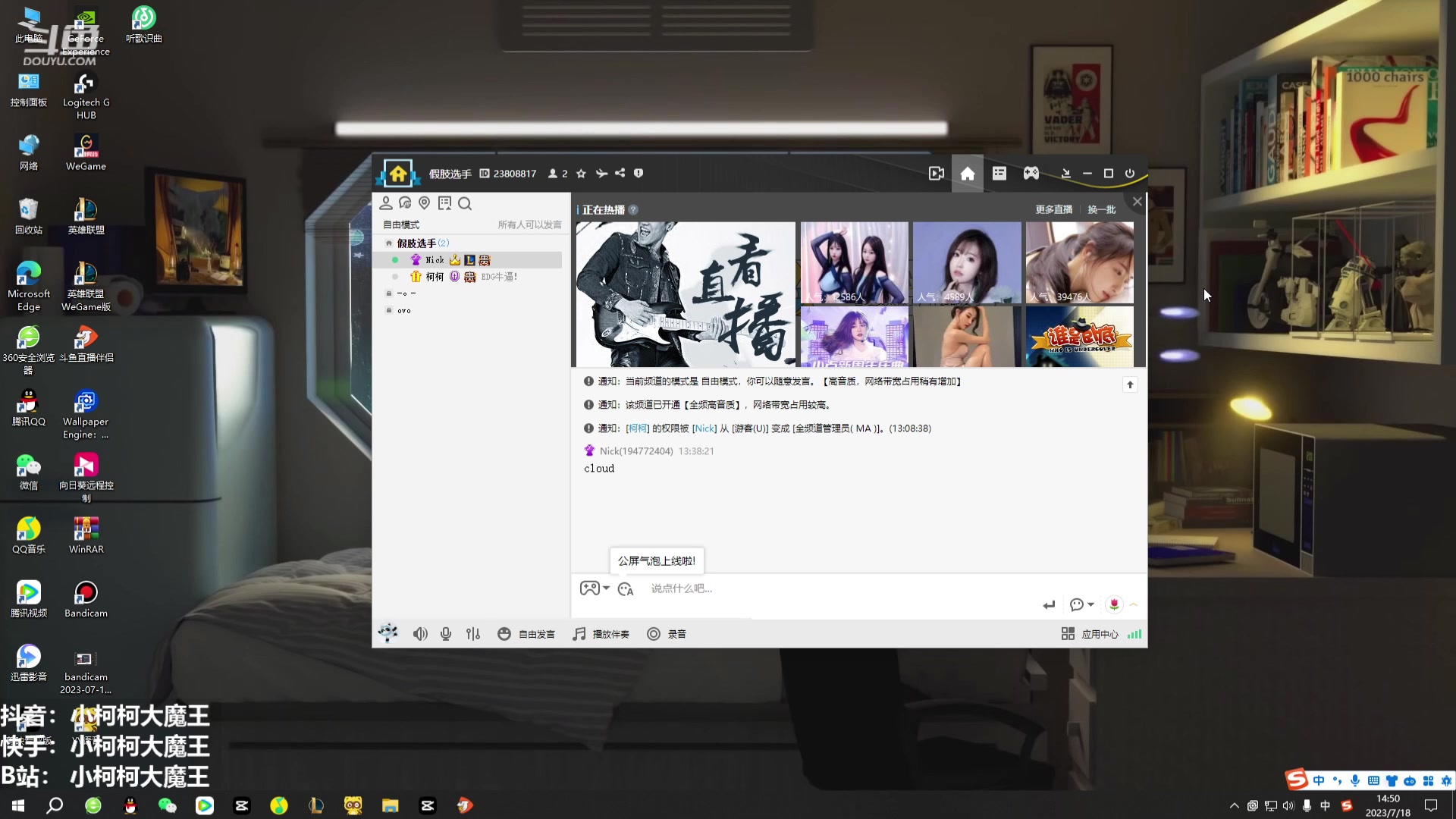Start 录音 recording button

click(667, 634)
